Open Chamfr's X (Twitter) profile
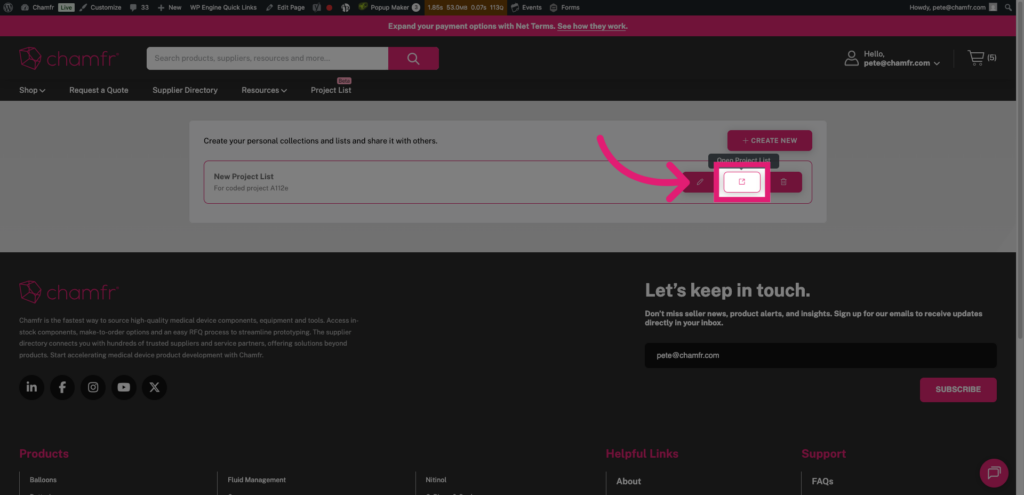This screenshot has width=1024, height=495. [x=154, y=387]
